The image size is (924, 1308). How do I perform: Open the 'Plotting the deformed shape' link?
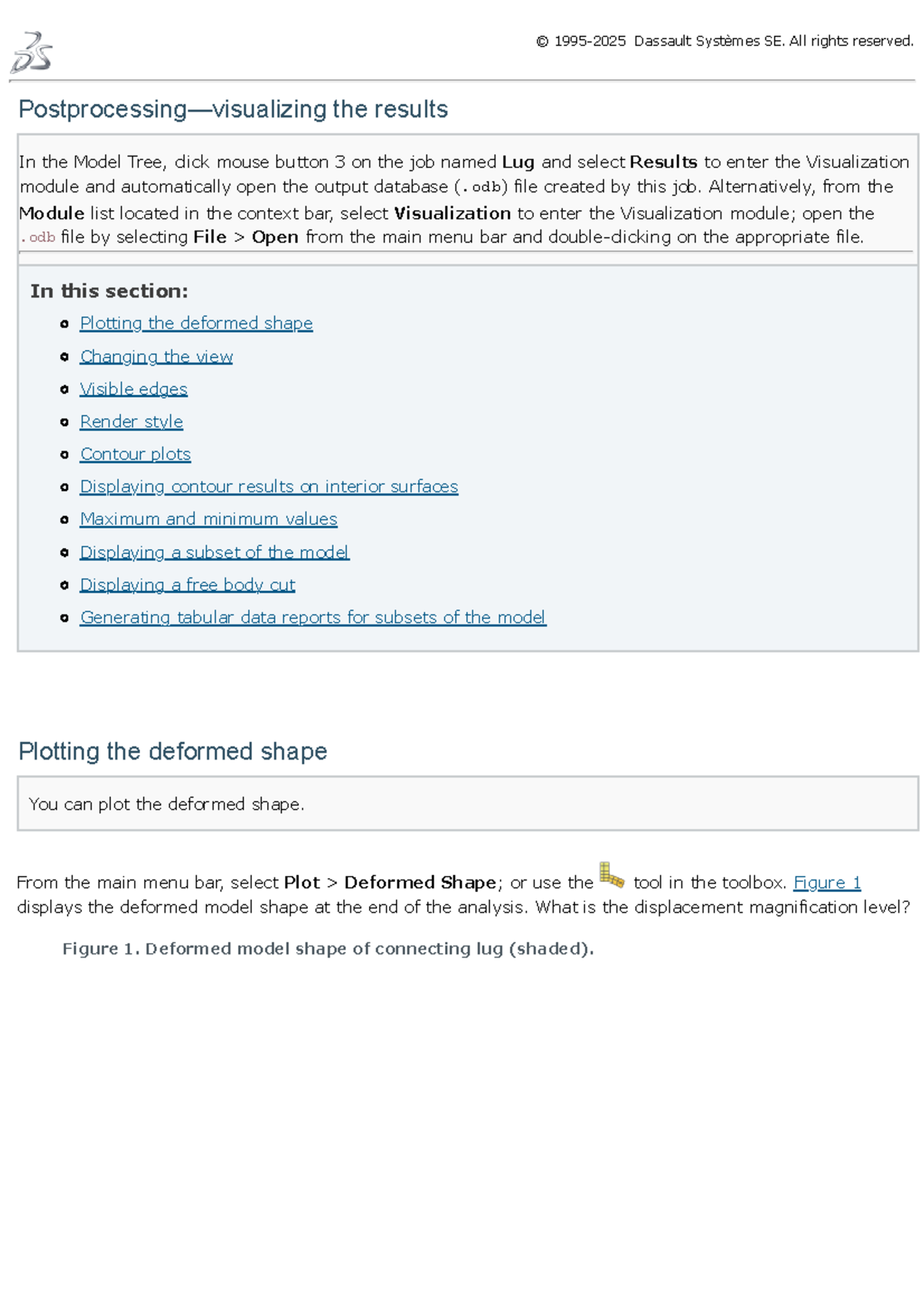[x=196, y=324]
